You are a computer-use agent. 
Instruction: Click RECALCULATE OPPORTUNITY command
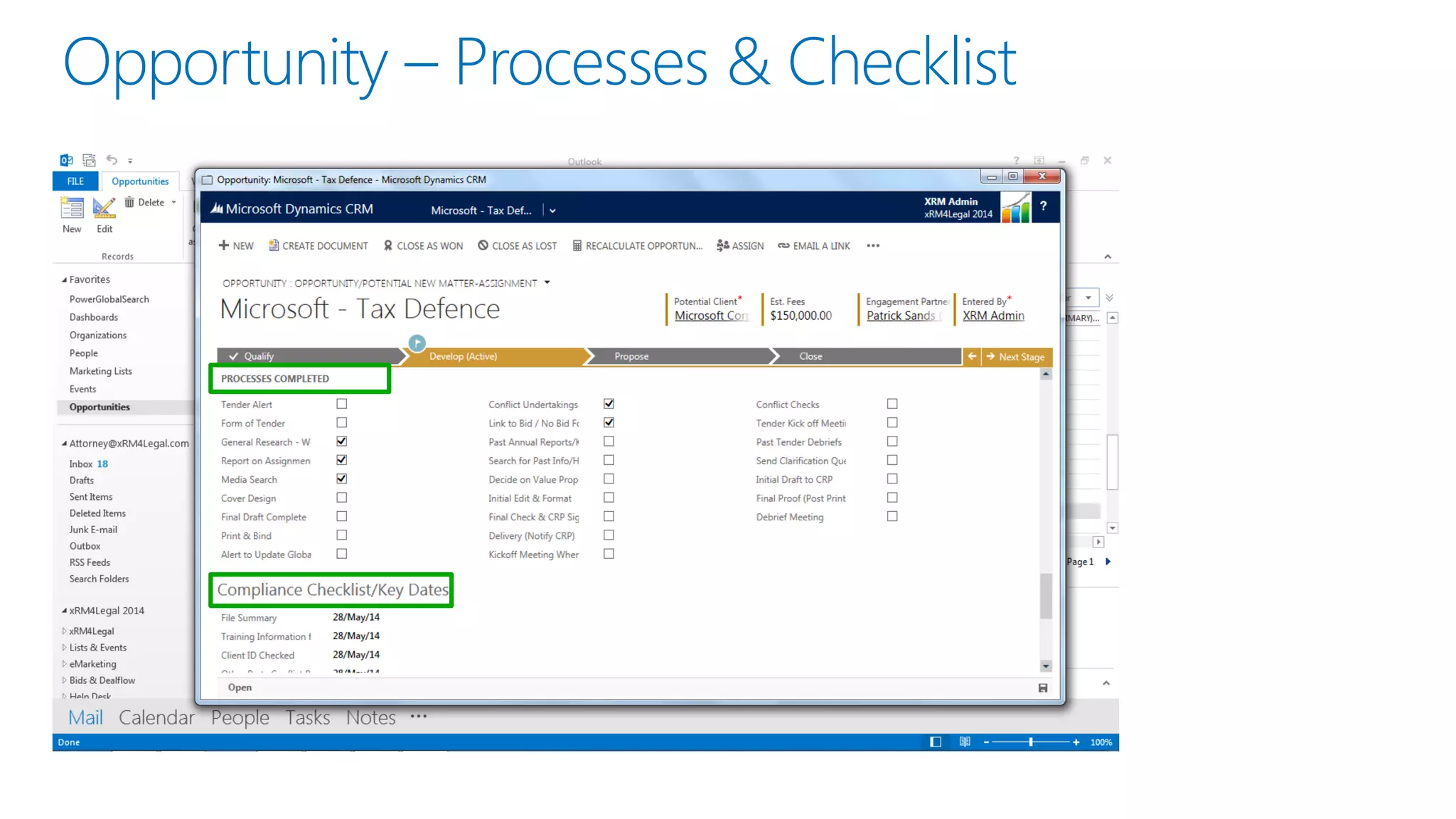[637, 246]
